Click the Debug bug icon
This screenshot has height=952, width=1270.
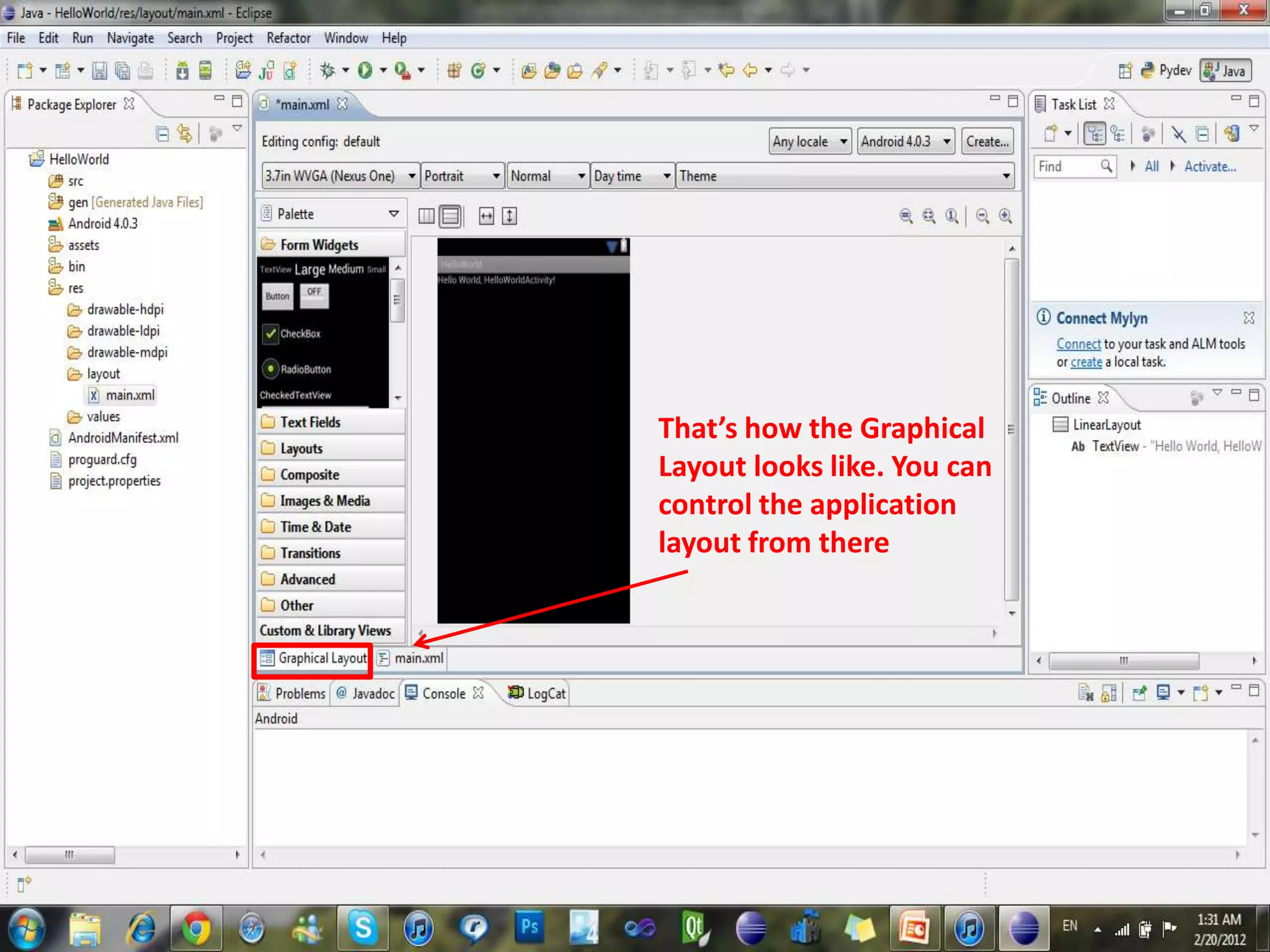pos(327,71)
